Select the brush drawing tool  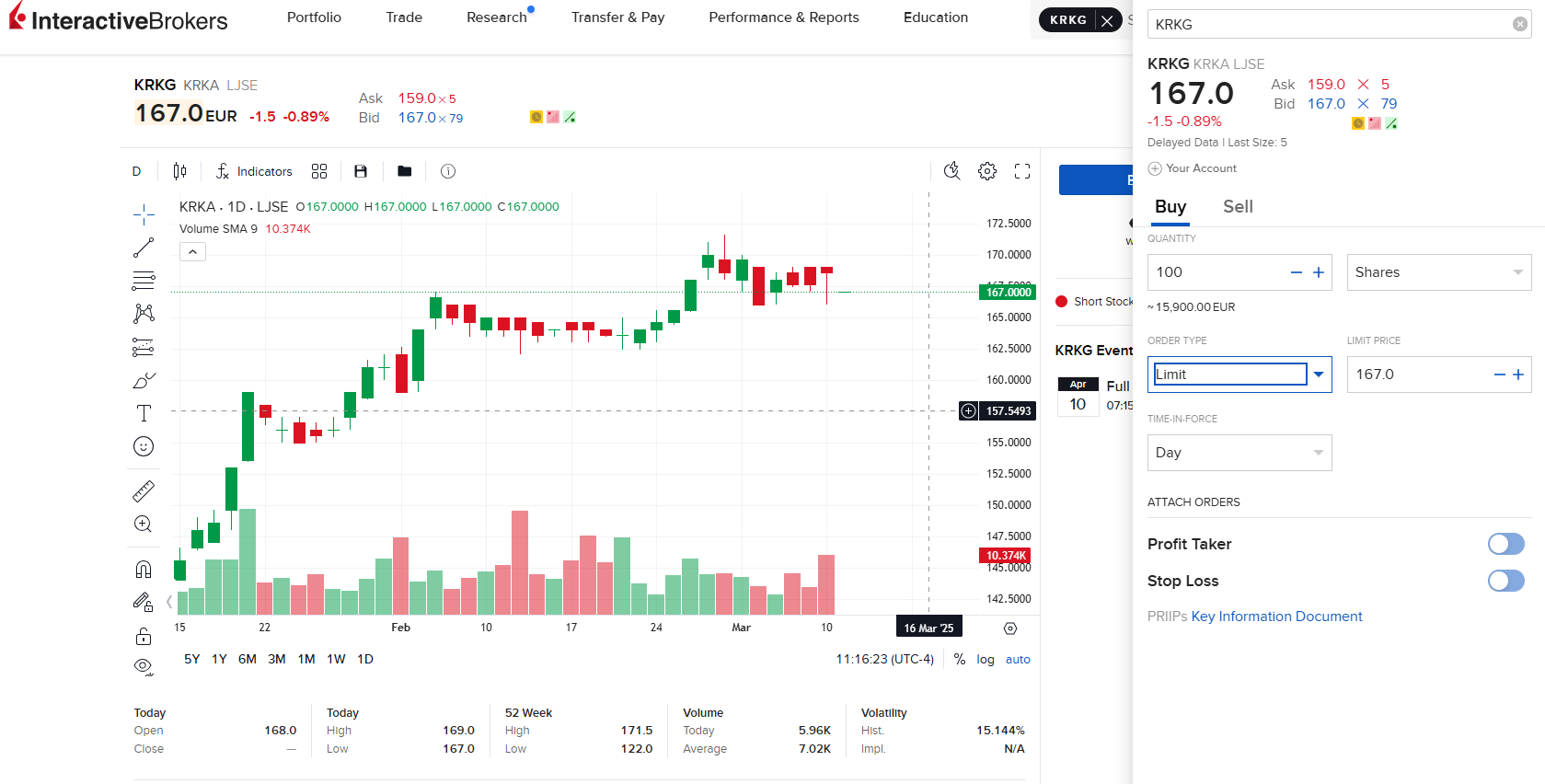(x=144, y=380)
